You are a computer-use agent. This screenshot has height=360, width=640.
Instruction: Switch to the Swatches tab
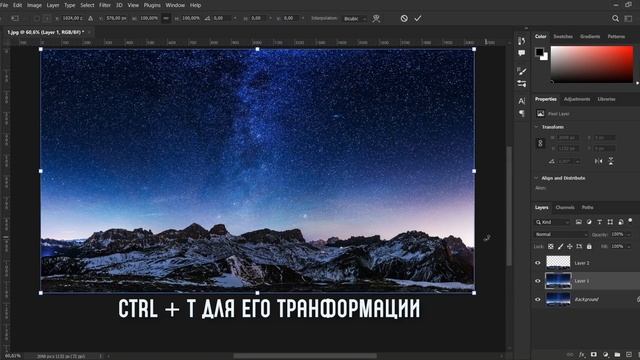tap(563, 37)
